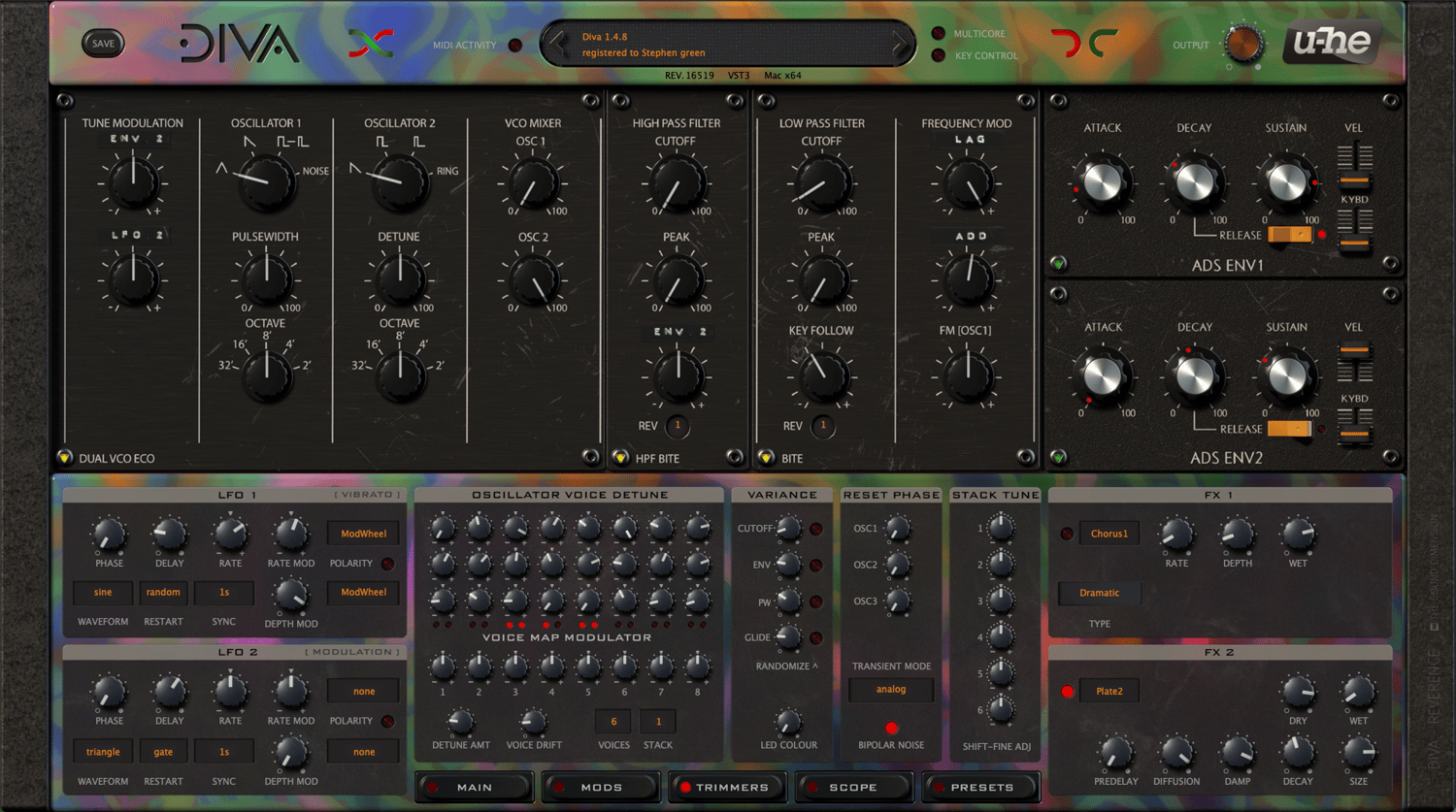
Task: Toggle FX 2 on/off red LED
Action: [1068, 692]
